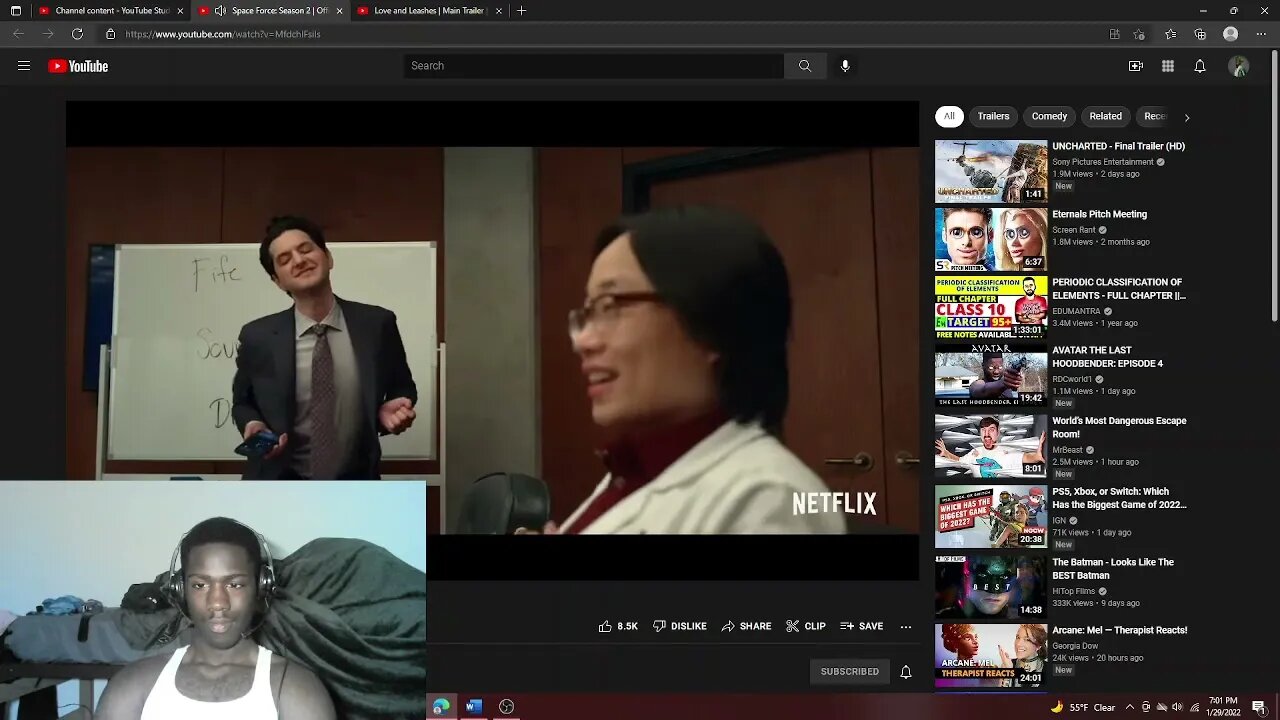1280x720 pixels.
Task: Open the Periodic Classification of Elements thumbnail
Action: tap(991, 308)
